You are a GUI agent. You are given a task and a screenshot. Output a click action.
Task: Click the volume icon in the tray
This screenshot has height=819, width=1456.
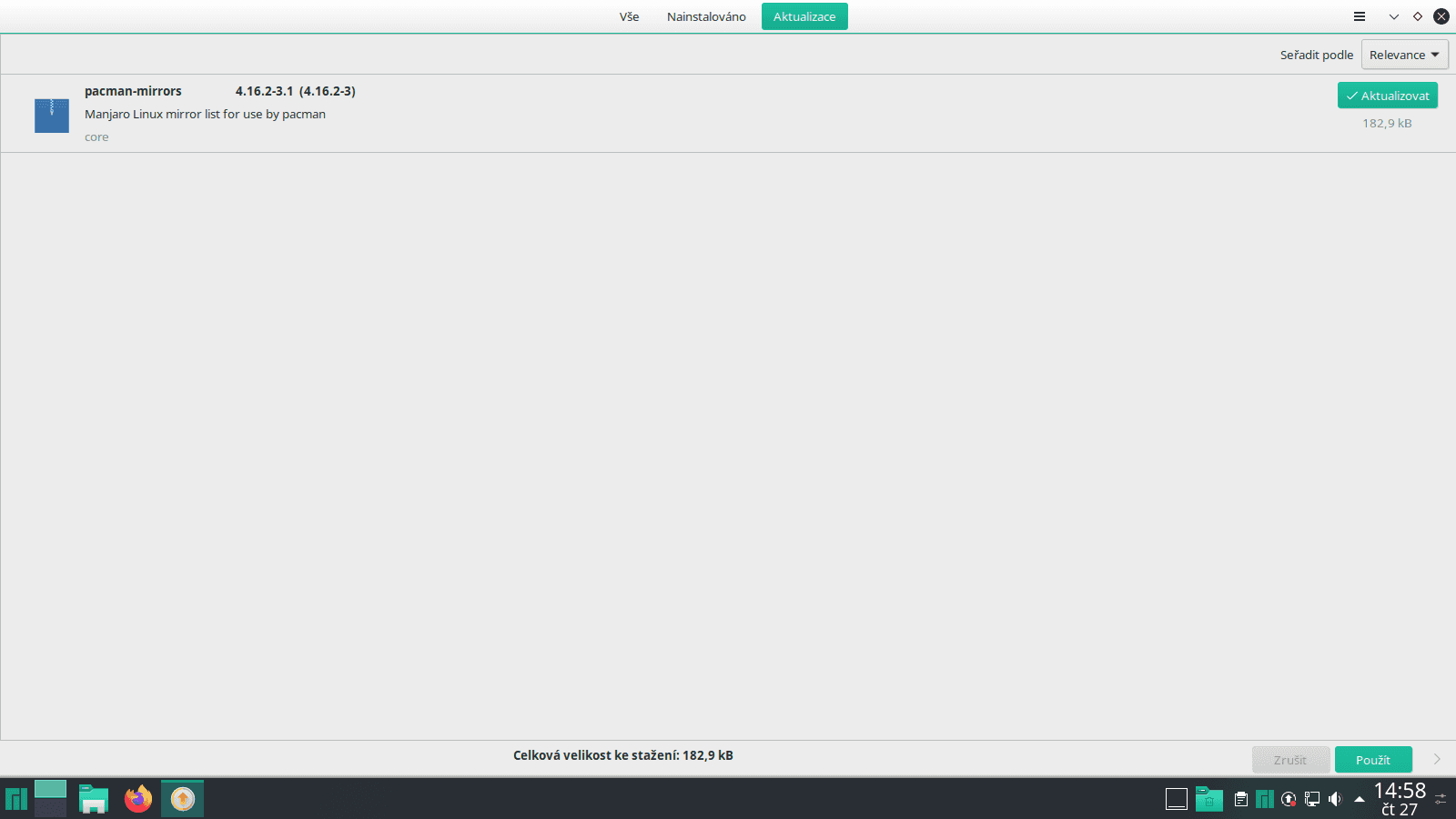pos(1336,799)
